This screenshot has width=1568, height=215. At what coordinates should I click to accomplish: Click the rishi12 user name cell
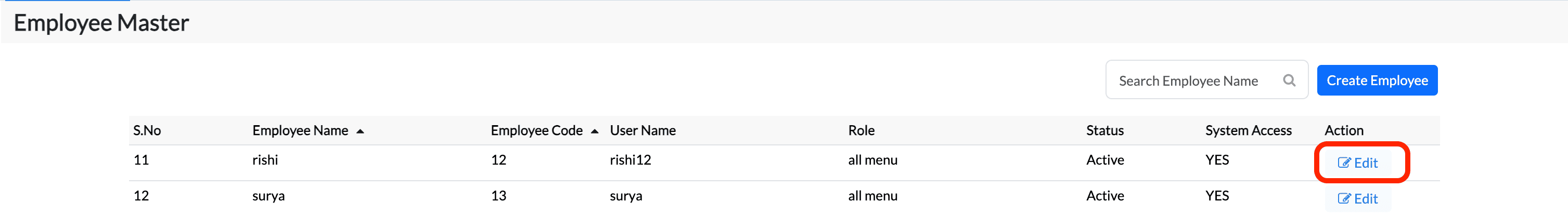pyautogui.click(x=631, y=160)
